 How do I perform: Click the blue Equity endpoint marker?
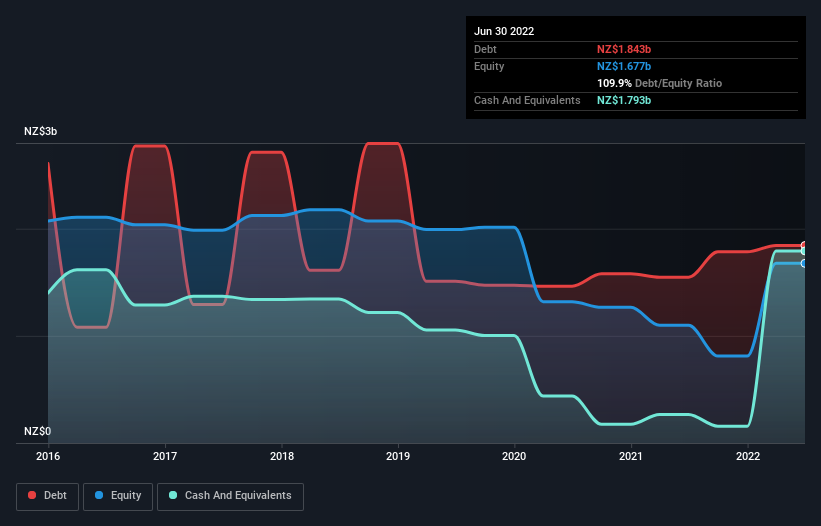coord(804,263)
